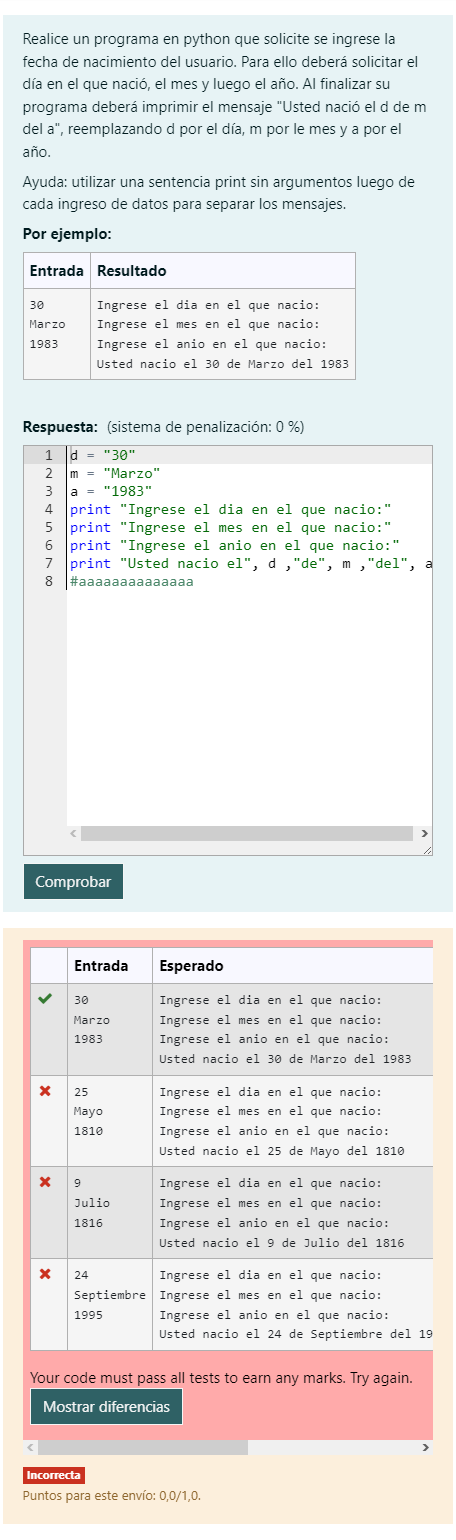456x1540 pixels.
Task: Click the print 'Usted nacio el' code line
Action: coord(250,563)
